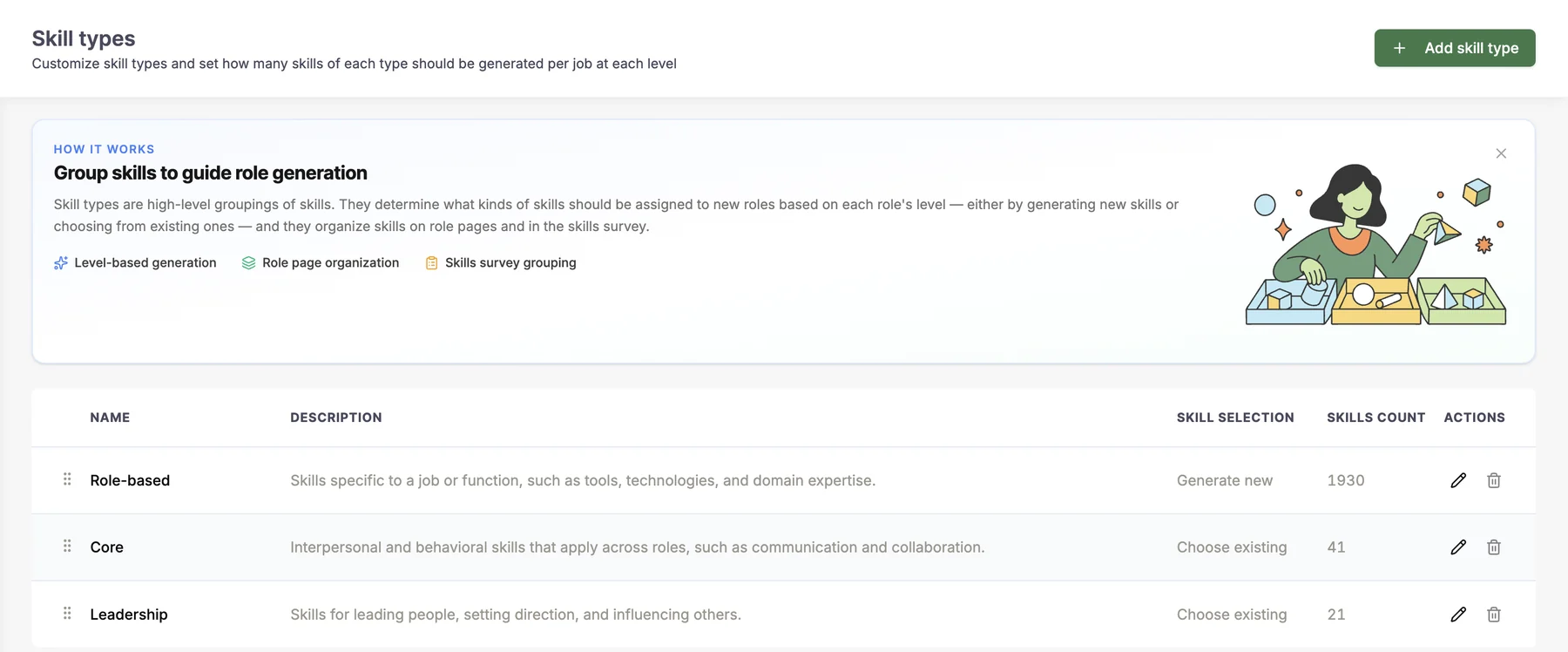Click the Skill types page title

84,38
